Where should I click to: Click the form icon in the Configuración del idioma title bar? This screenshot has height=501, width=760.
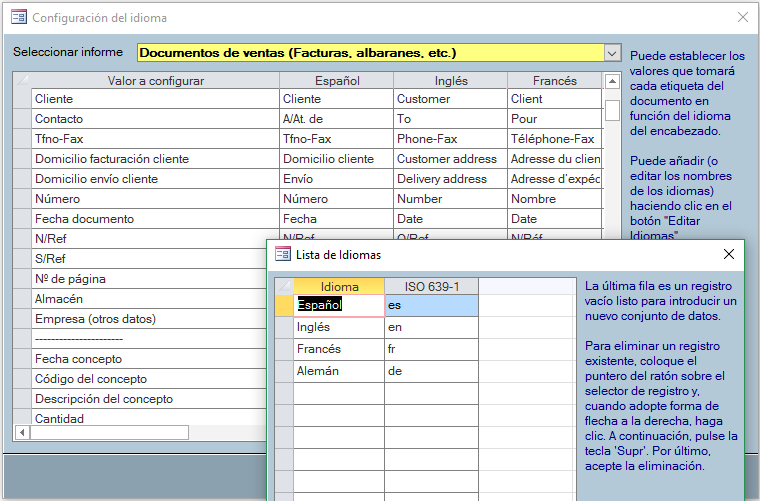[x=18, y=18]
